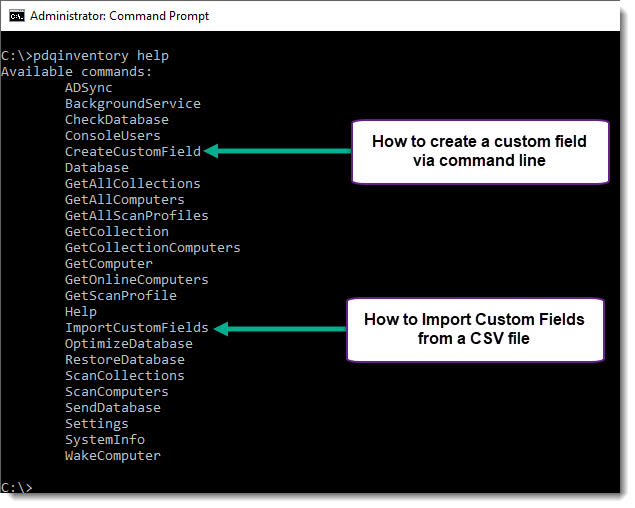
Task: Click the Help command in the list
Action: [x=81, y=312]
